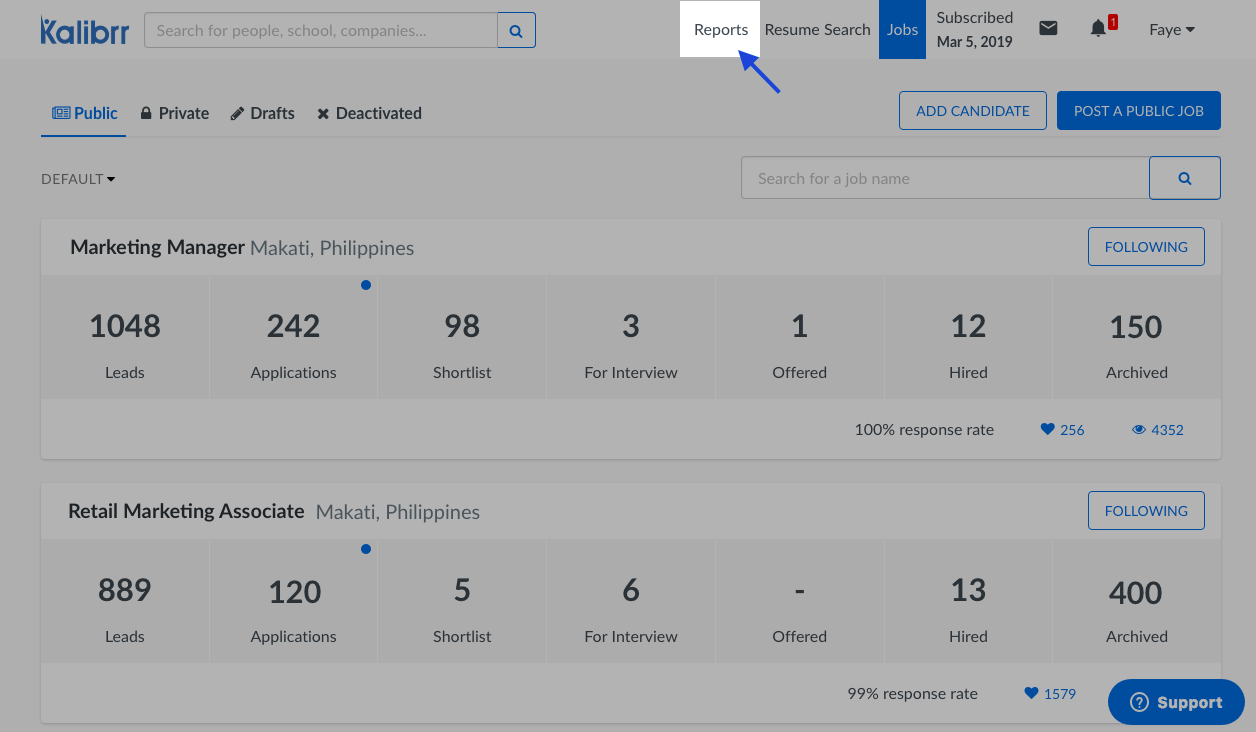Click the top search magnifier icon
The height and width of the screenshot is (732, 1256).
[x=516, y=30]
